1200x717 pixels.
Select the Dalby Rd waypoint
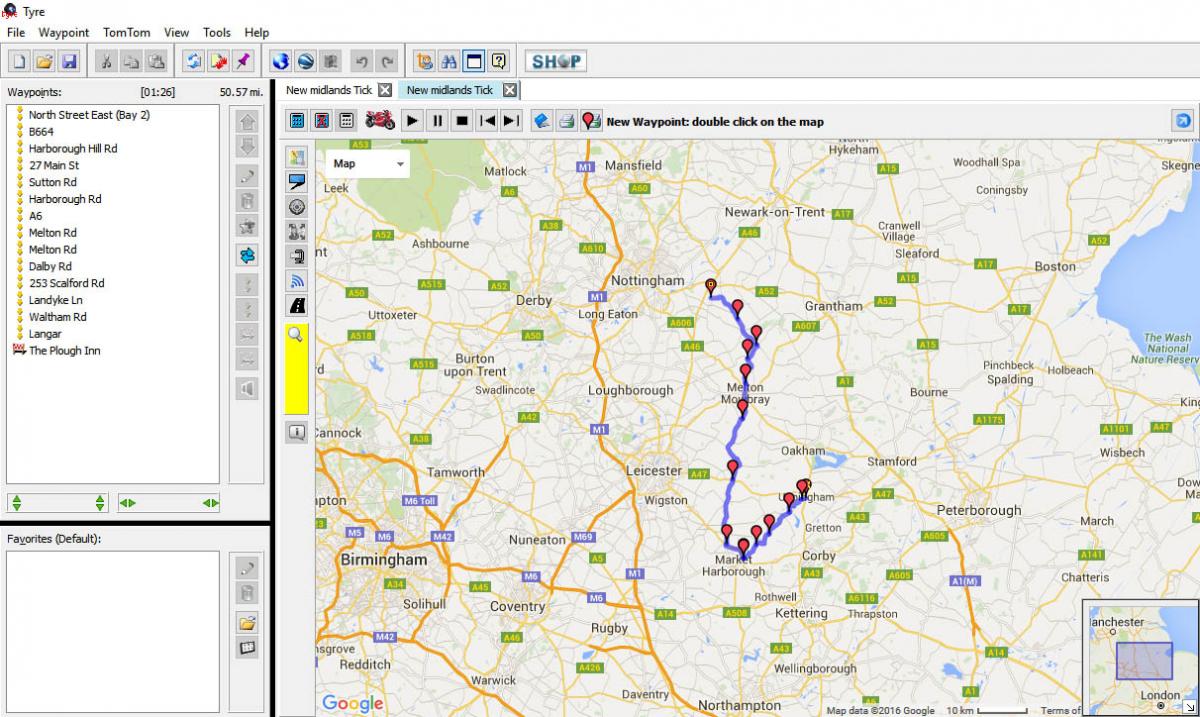50,267
